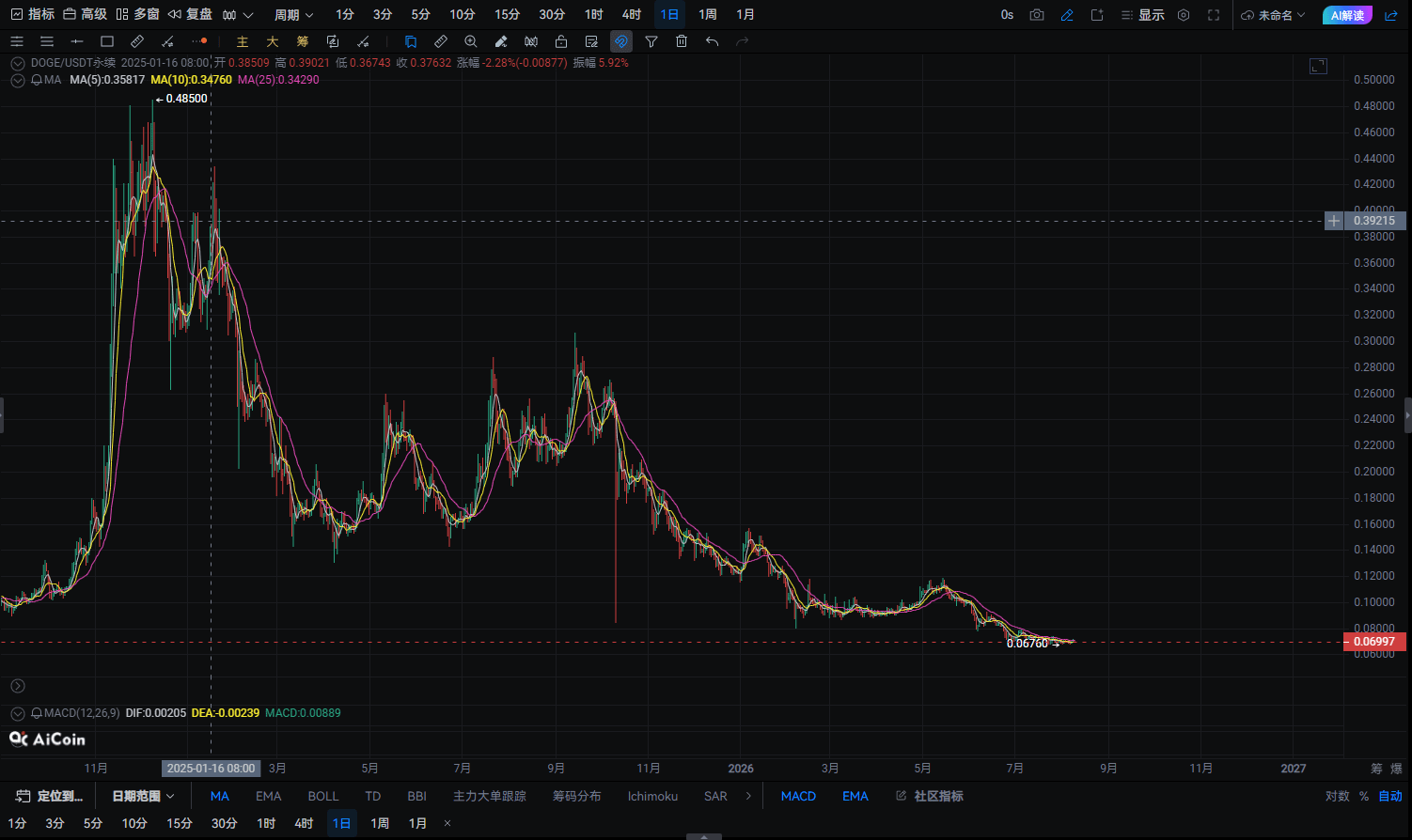Select the ruler measure tool on left

137,41
